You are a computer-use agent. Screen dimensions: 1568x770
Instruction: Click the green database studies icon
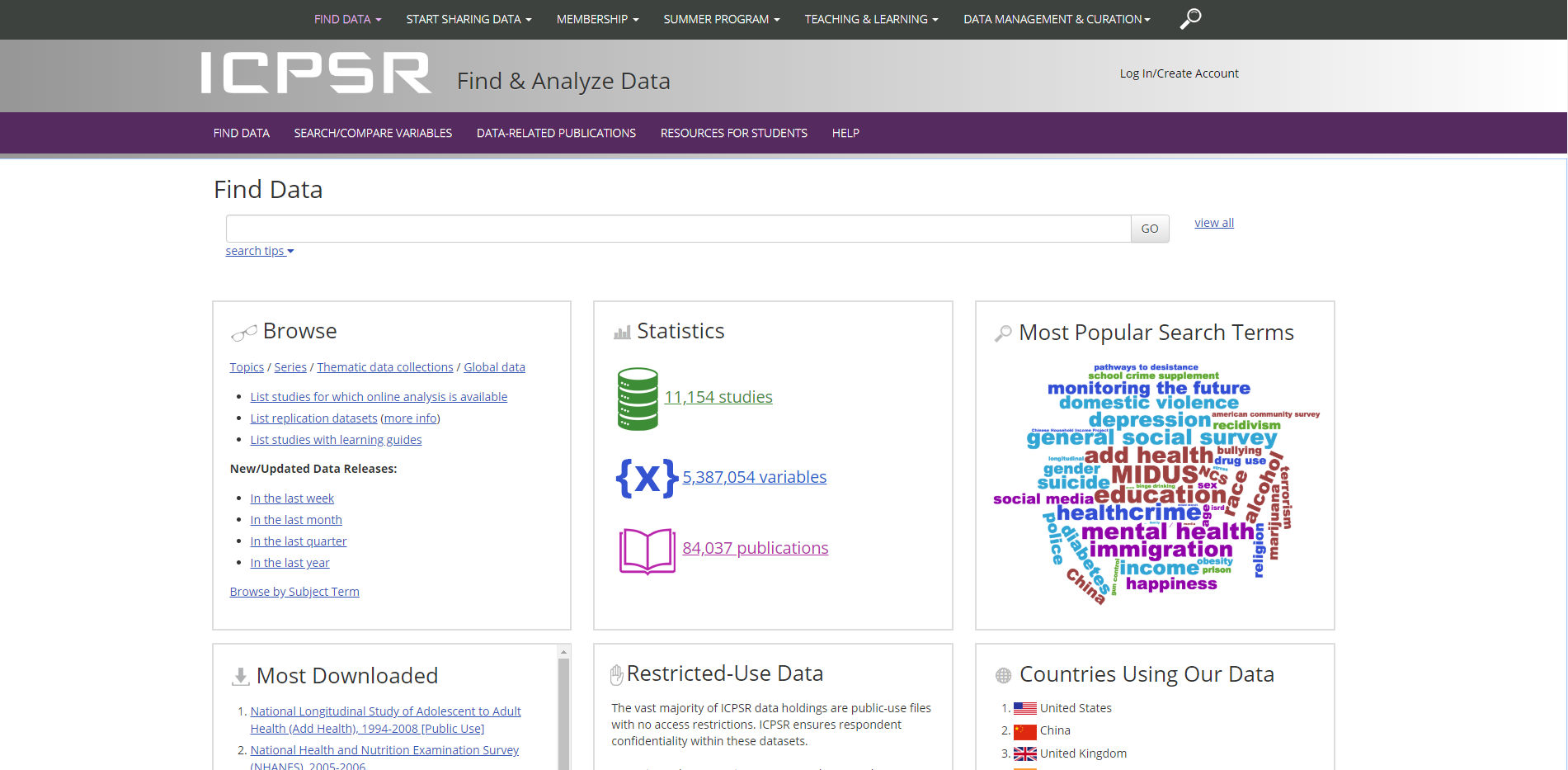point(638,399)
